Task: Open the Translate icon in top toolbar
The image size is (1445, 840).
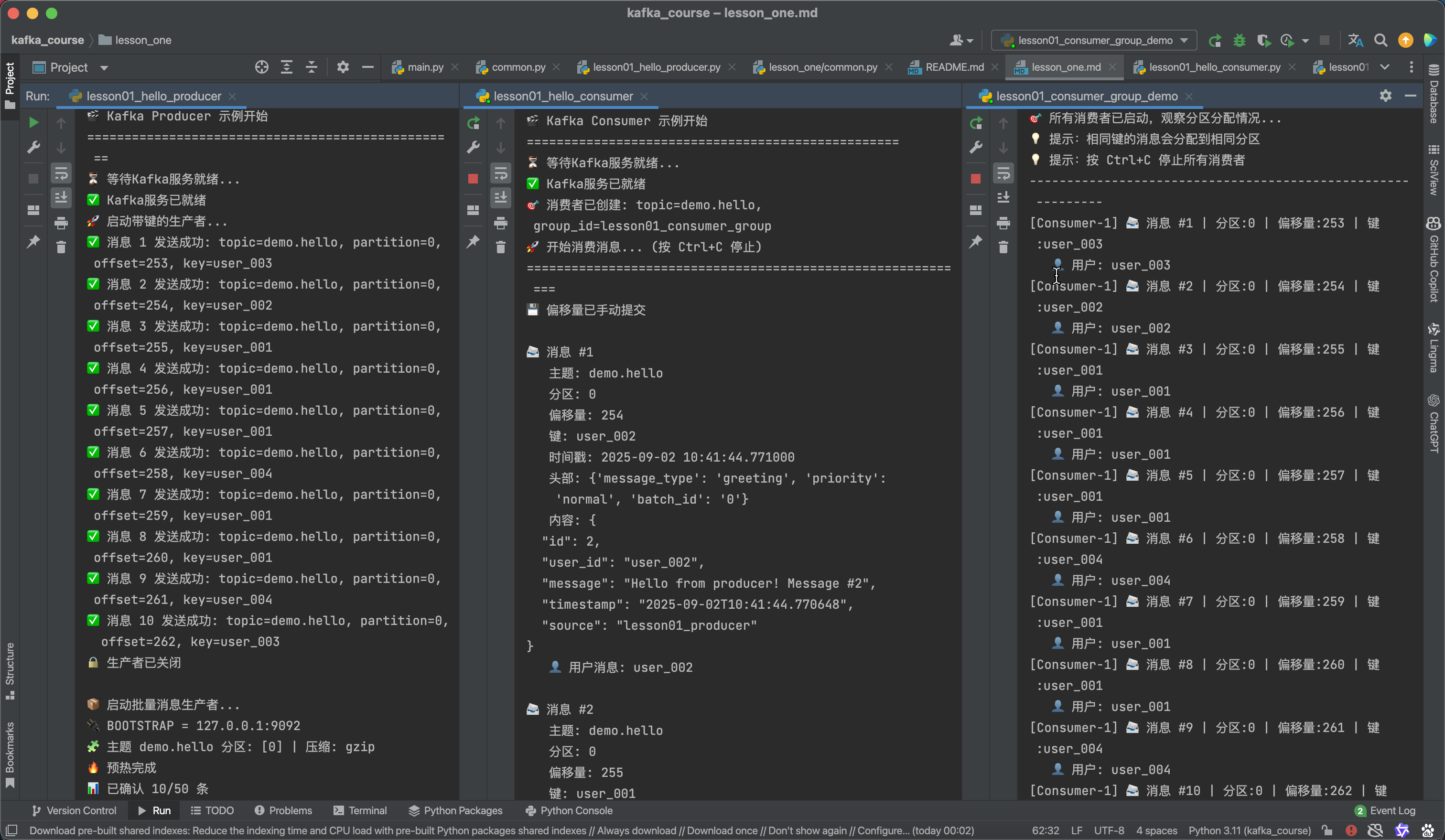Action: coord(1355,40)
